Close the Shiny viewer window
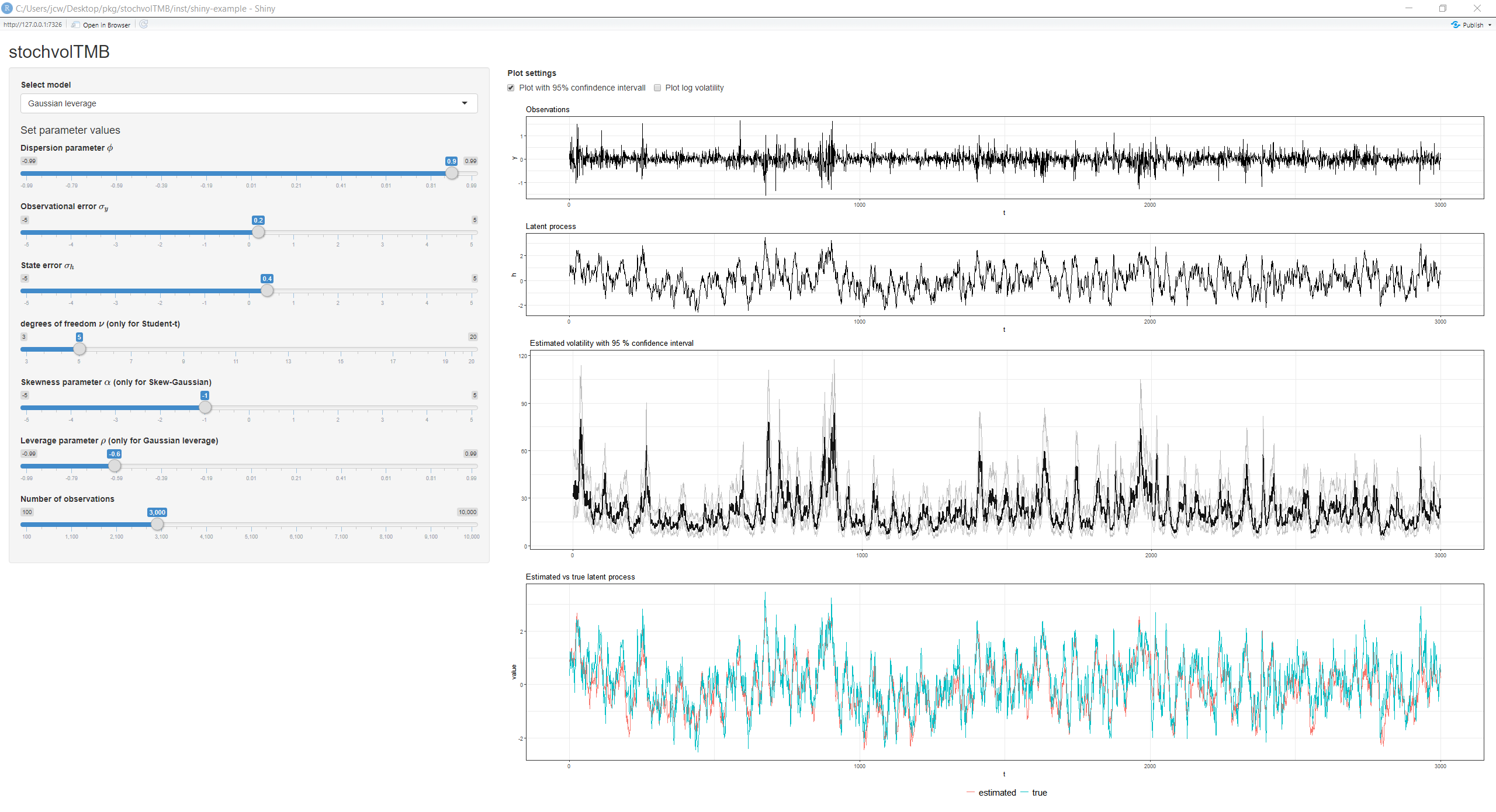Viewport: 1496px width, 812px height. pos(1477,8)
